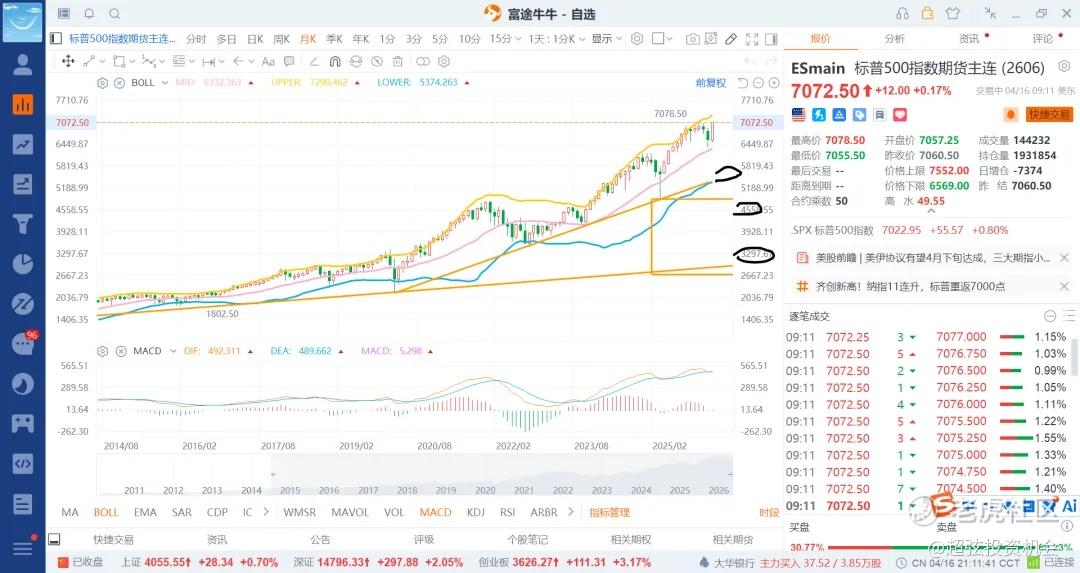Expand the 15分 interval dropdown
This screenshot has width=1080, height=573.
[504, 39]
